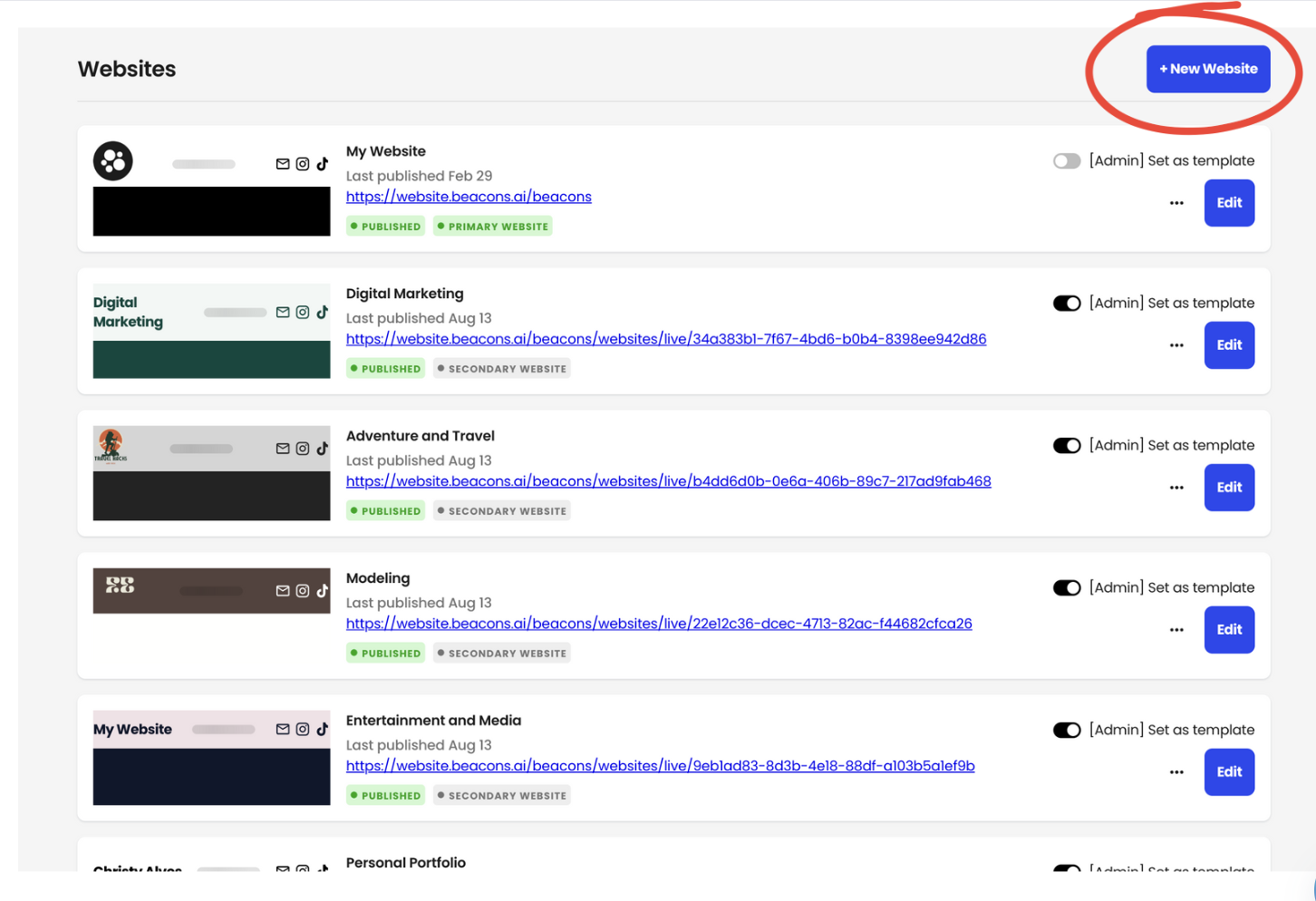
Task: Click the Websites page heading
Action: coord(127,69)
